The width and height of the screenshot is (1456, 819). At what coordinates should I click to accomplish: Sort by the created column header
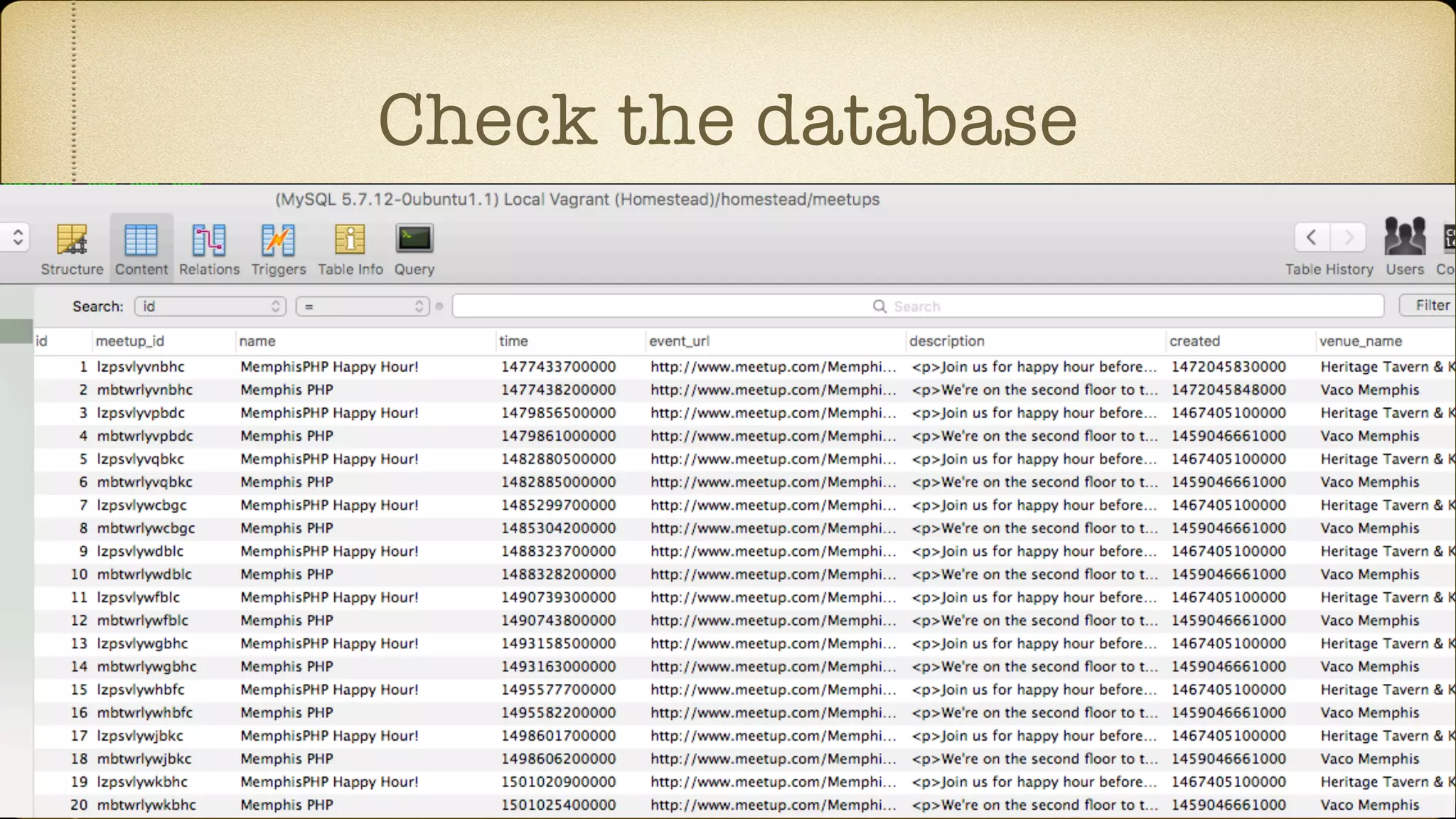coord(1241,341)
